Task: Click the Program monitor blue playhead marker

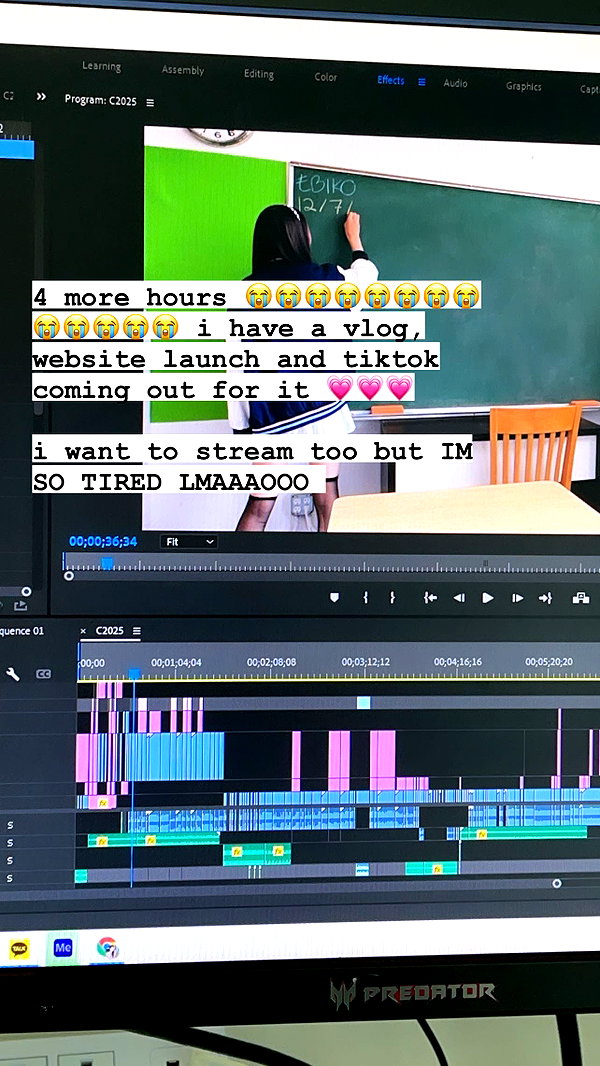Action: 107,563
